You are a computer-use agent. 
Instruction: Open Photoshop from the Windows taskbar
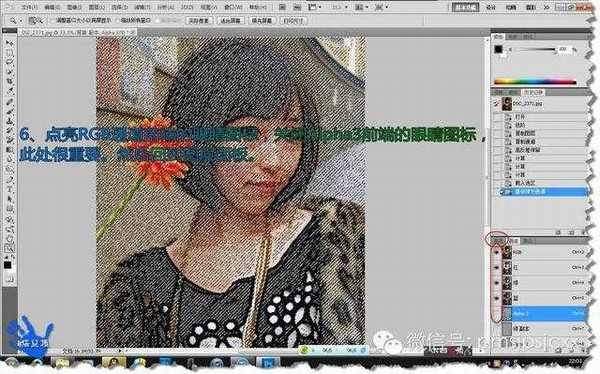[x=268, y=362]
